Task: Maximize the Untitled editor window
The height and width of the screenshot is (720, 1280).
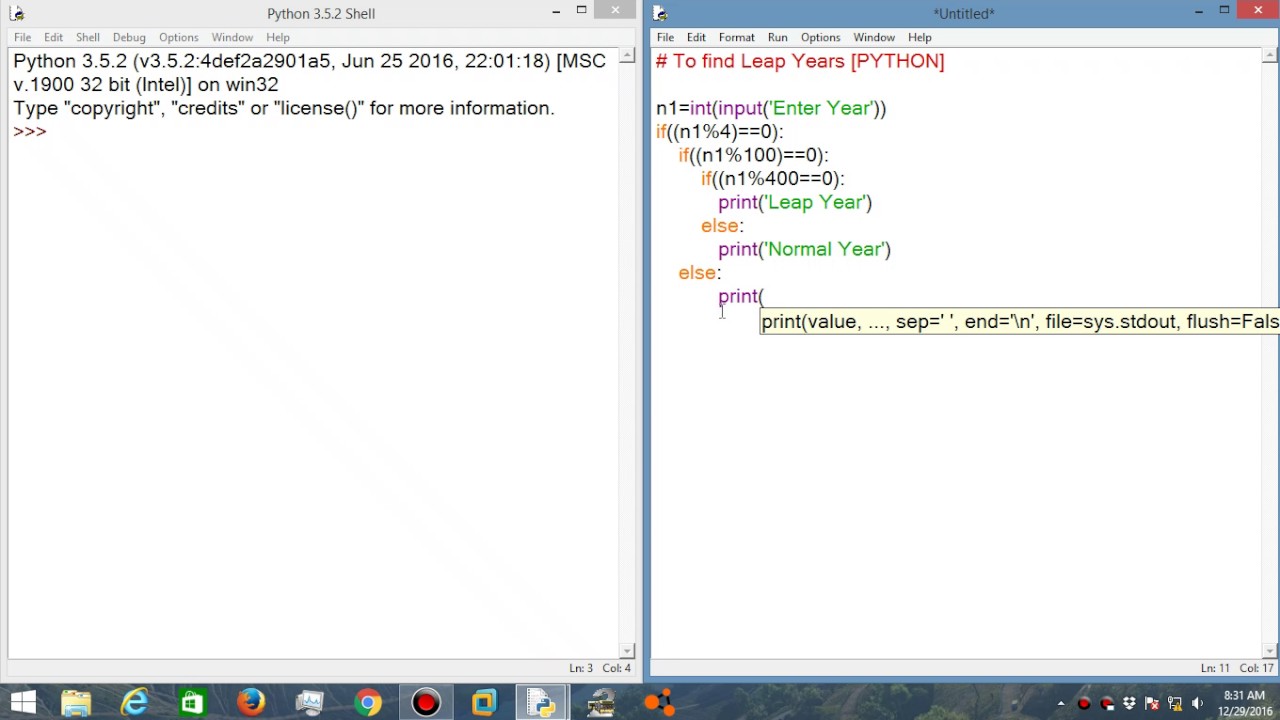Action: [x=1223, y=12]
